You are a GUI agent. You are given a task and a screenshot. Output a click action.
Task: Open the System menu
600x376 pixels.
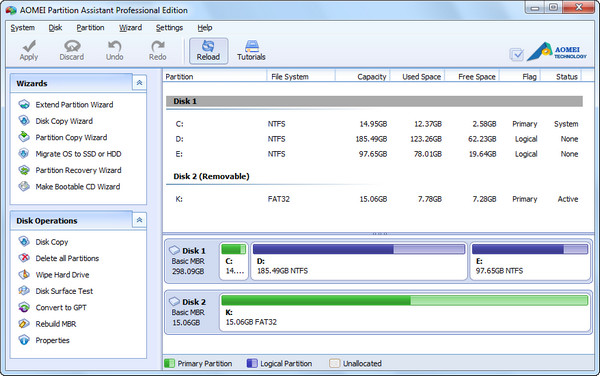[23, 28]
